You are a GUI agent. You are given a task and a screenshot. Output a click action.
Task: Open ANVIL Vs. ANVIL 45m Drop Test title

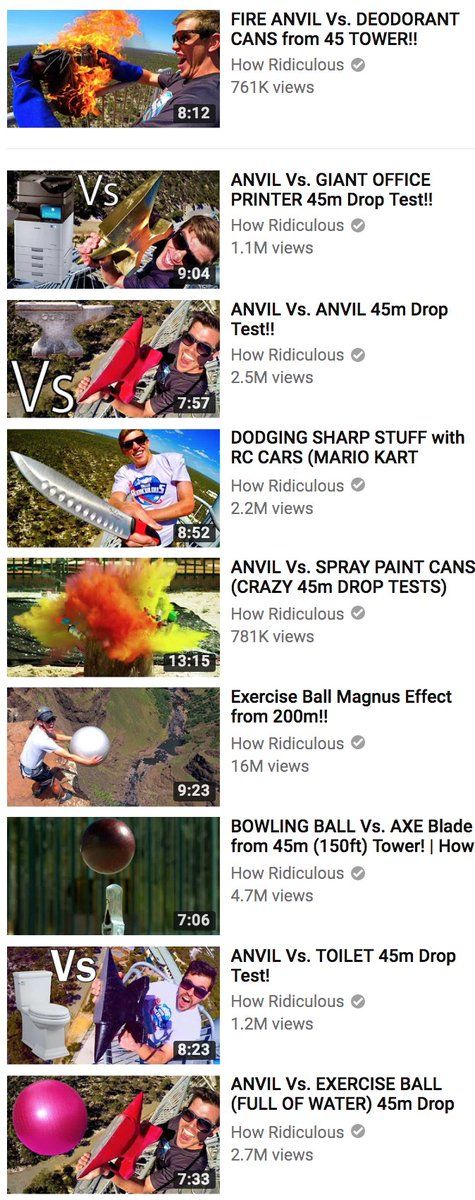[339, 320]
